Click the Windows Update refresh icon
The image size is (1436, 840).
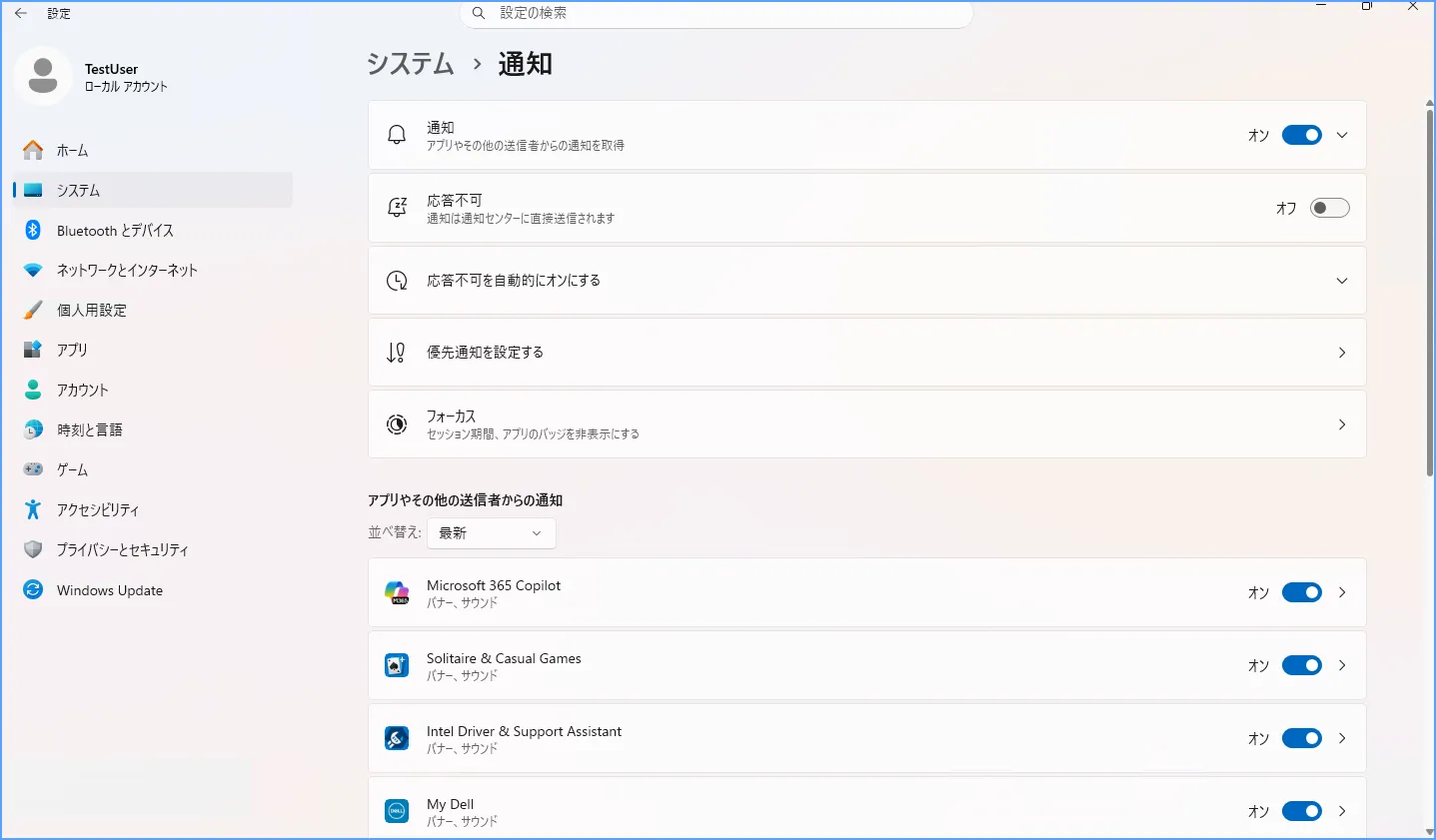tap(33, 590)
